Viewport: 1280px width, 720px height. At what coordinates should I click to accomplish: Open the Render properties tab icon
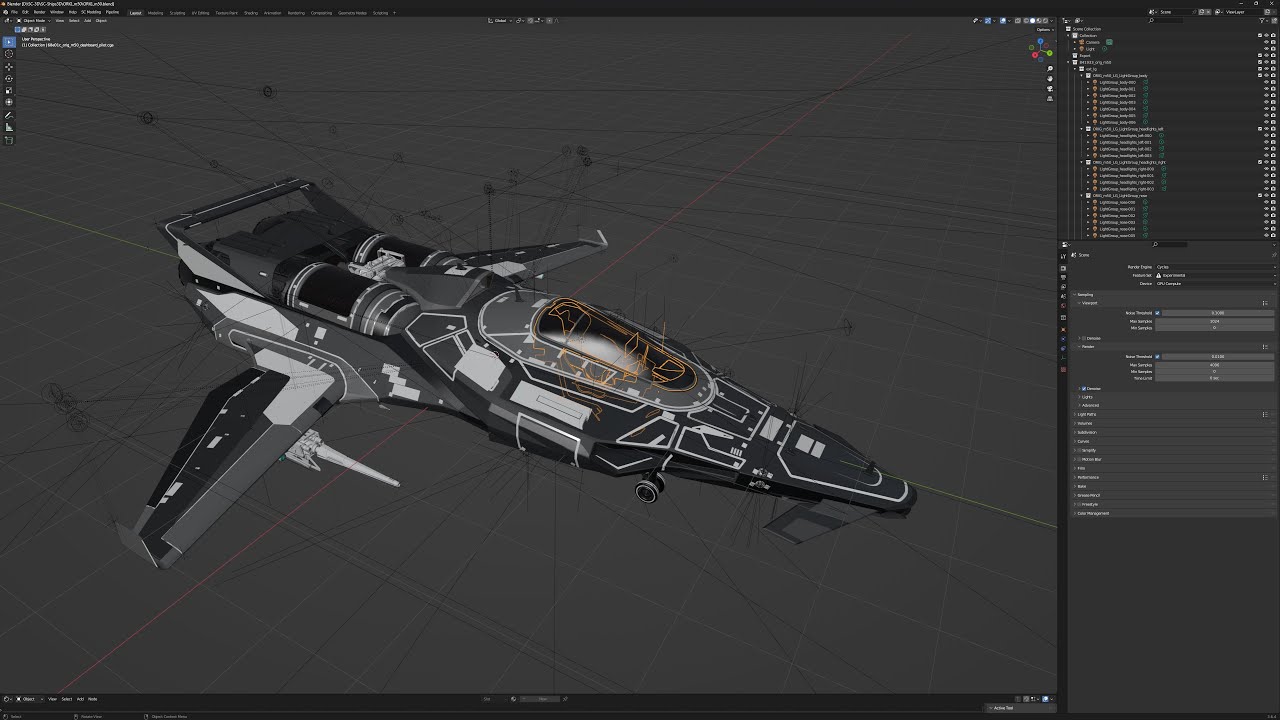(1063, 268)
